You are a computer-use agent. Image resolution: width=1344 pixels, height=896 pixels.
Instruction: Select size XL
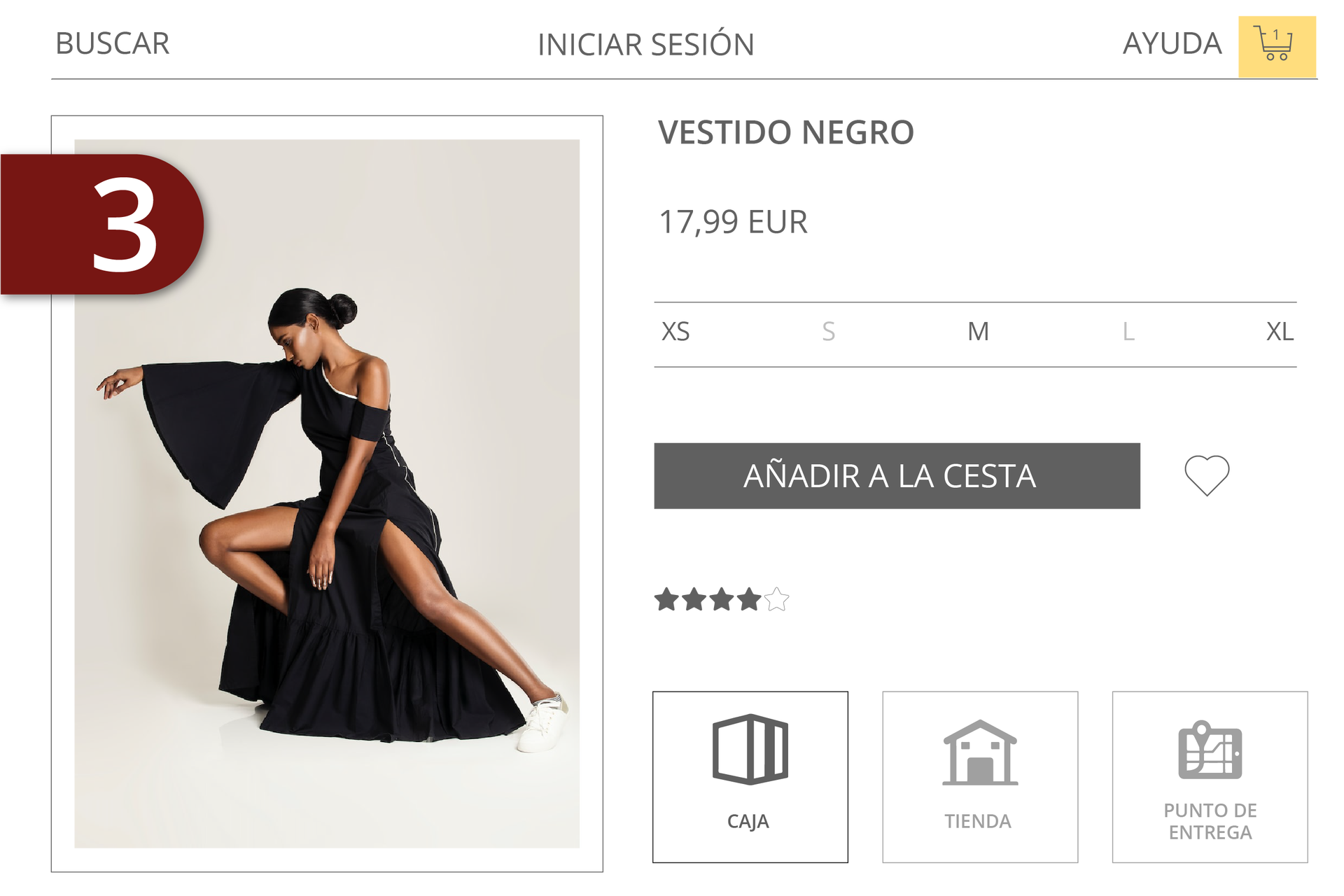(1280, 332)
